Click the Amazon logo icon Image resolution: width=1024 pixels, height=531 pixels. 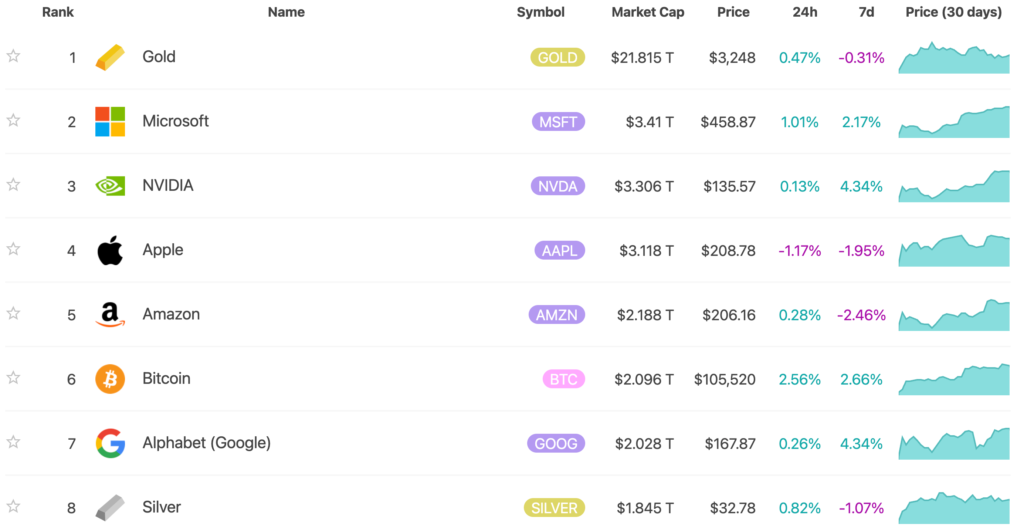(x=110, y=315)
